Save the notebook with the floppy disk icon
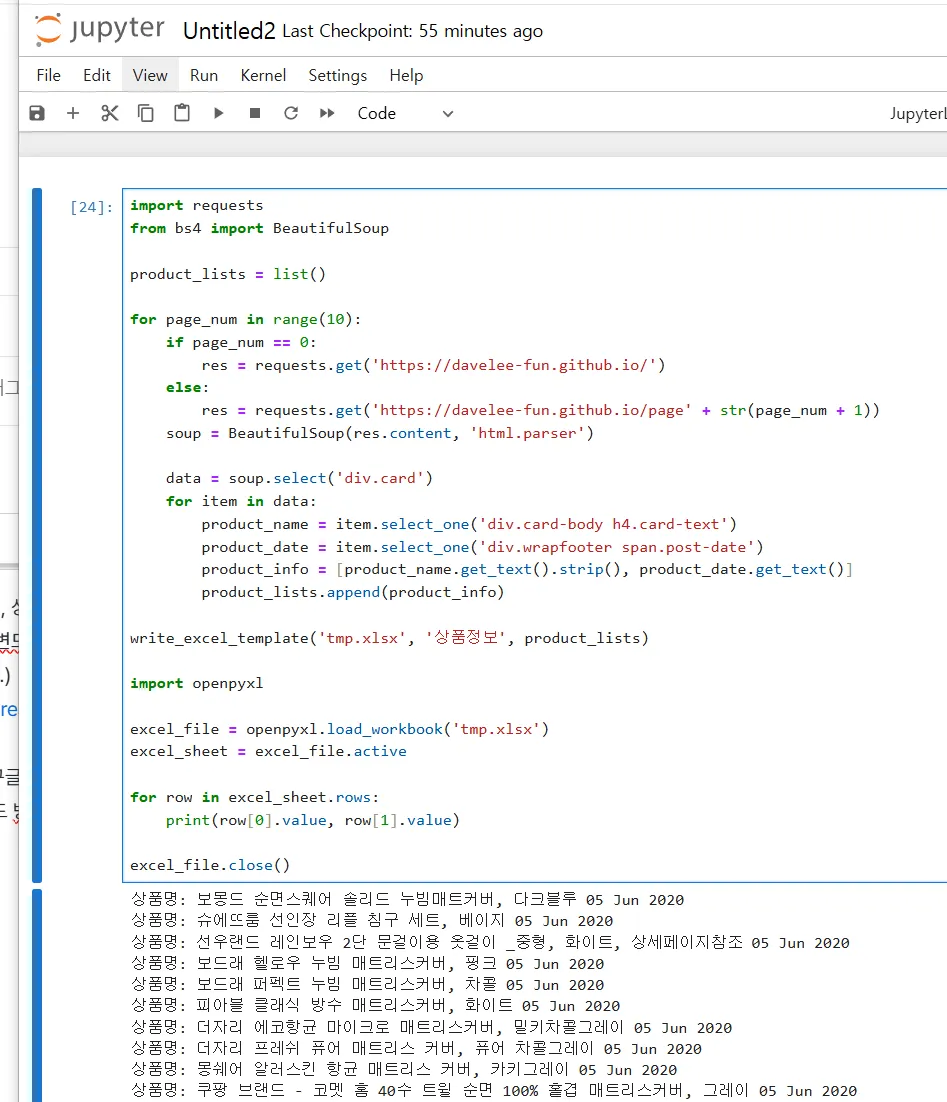Image resolution: width=947 pixels, height=1102 pixels. tap(37, 113)
